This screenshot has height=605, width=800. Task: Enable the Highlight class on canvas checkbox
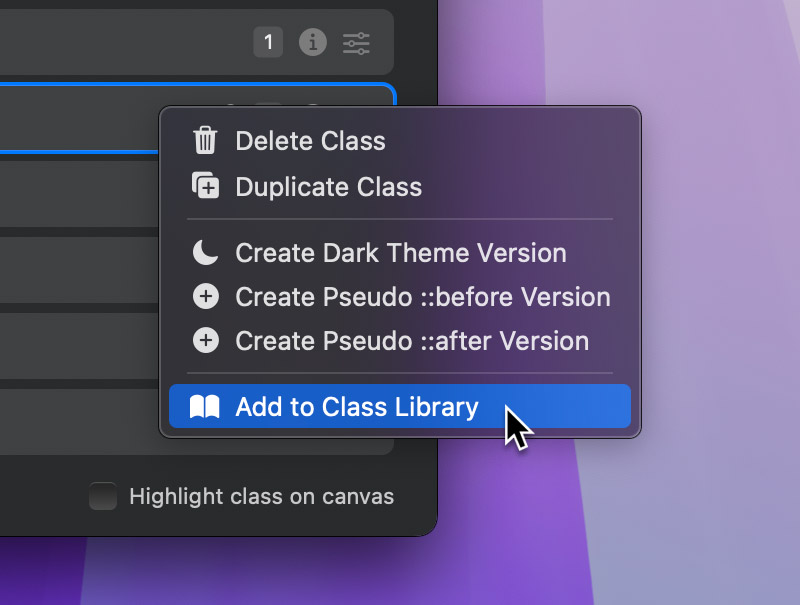tap(103, 496)
